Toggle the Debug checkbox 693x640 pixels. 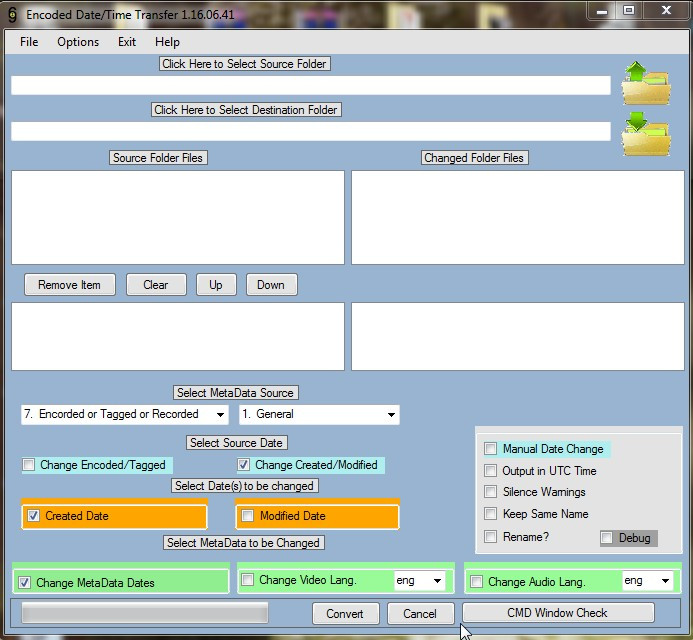click(x=606, y=538)
